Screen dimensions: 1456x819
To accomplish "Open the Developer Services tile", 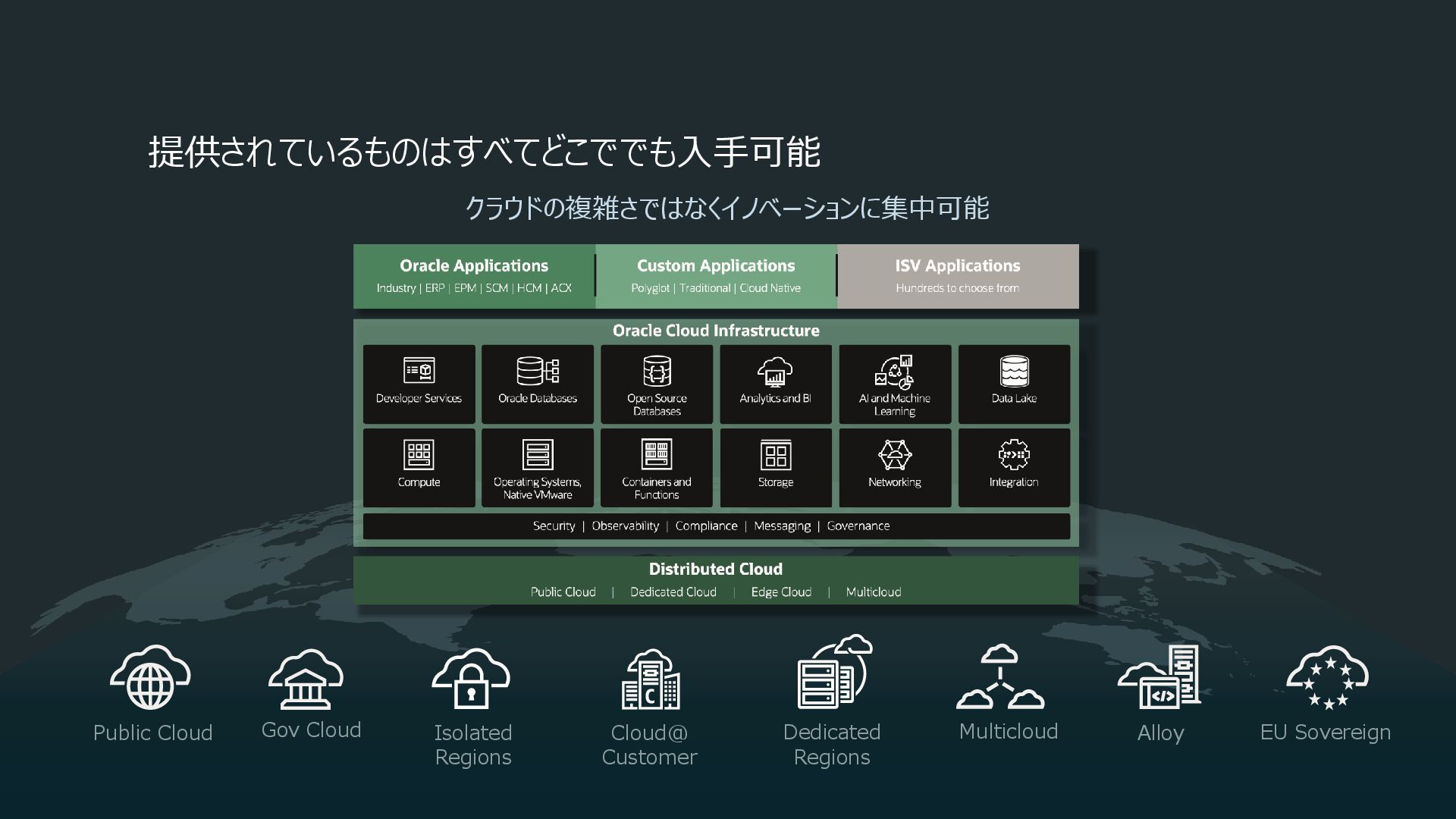I will tap(419, 384).
